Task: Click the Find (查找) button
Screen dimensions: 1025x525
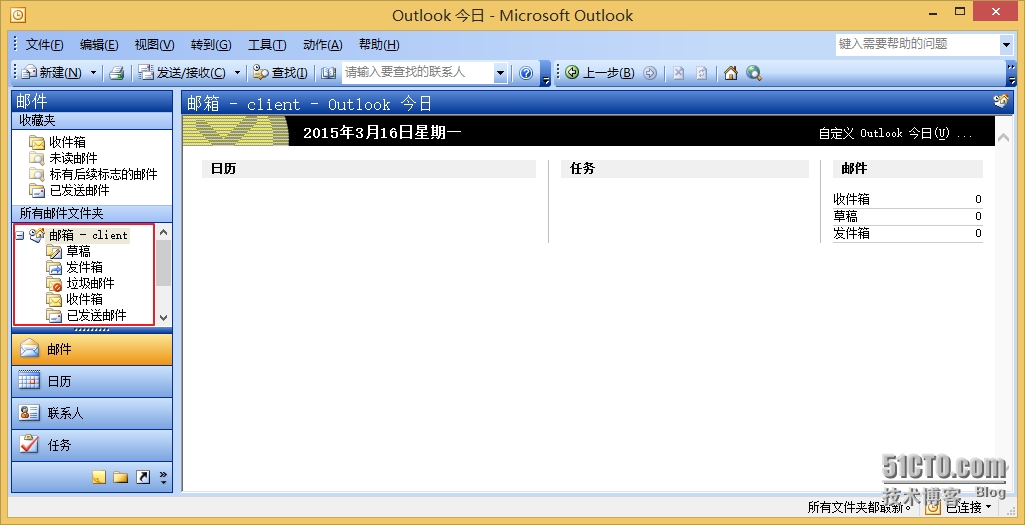Action: pos(280,73)
